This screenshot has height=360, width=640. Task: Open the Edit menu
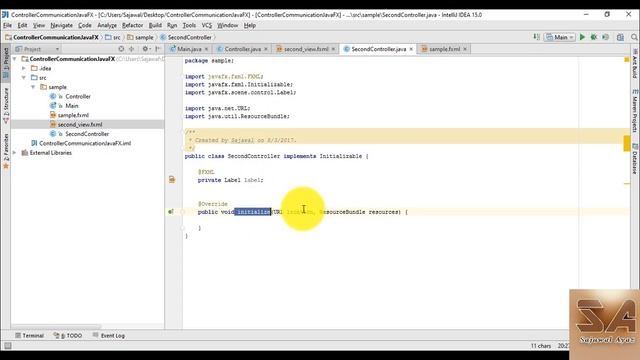coord(22,25)
